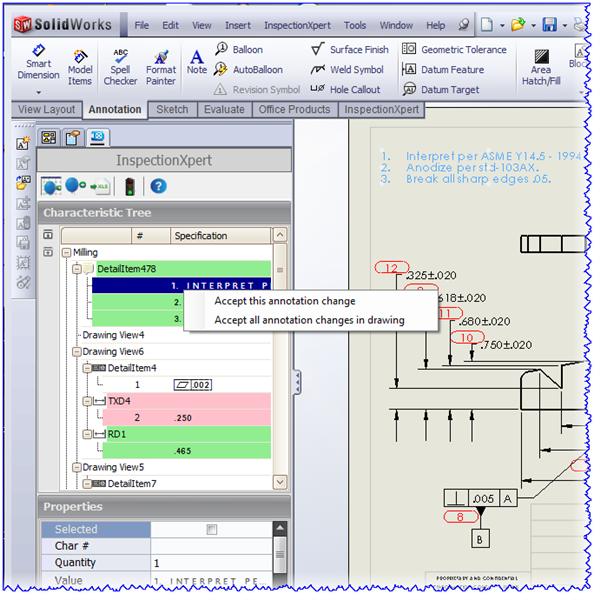Image resolution: width=600 pixels, height=600 pixels.
Task: Toggle the Selected property checkbox
Action: [212, 530]
